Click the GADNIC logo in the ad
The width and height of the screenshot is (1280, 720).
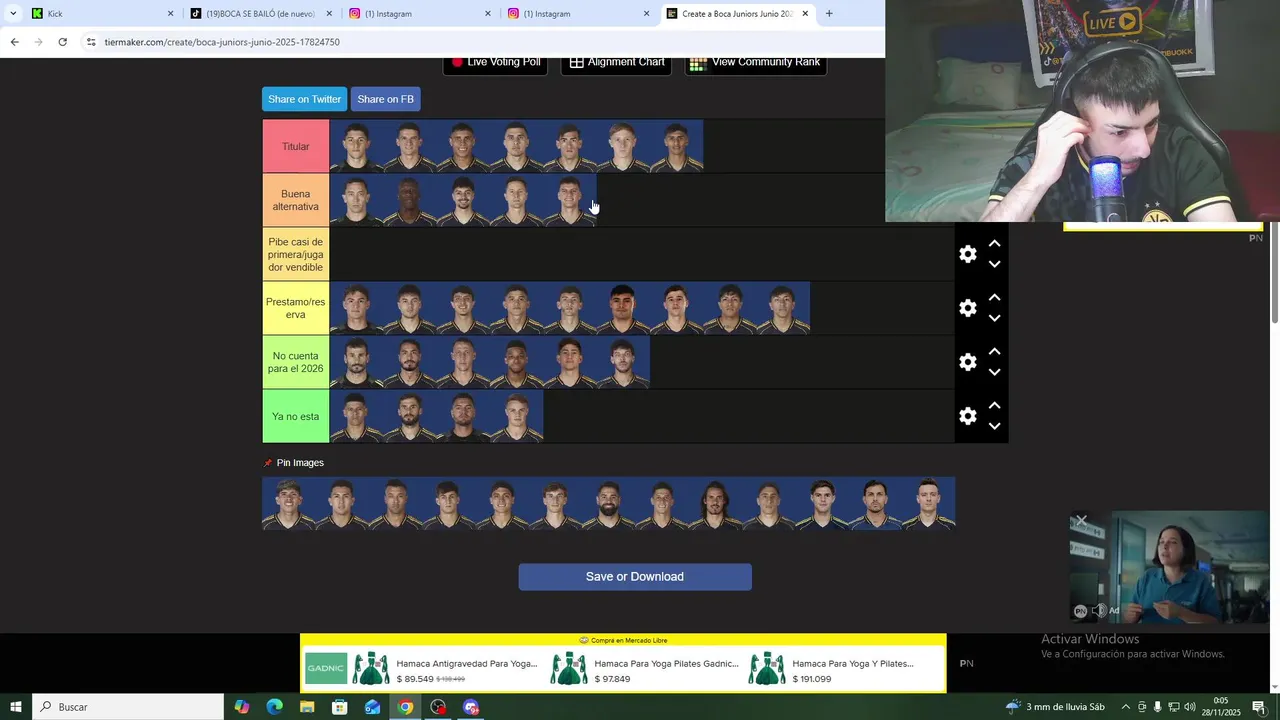(326, 669)
